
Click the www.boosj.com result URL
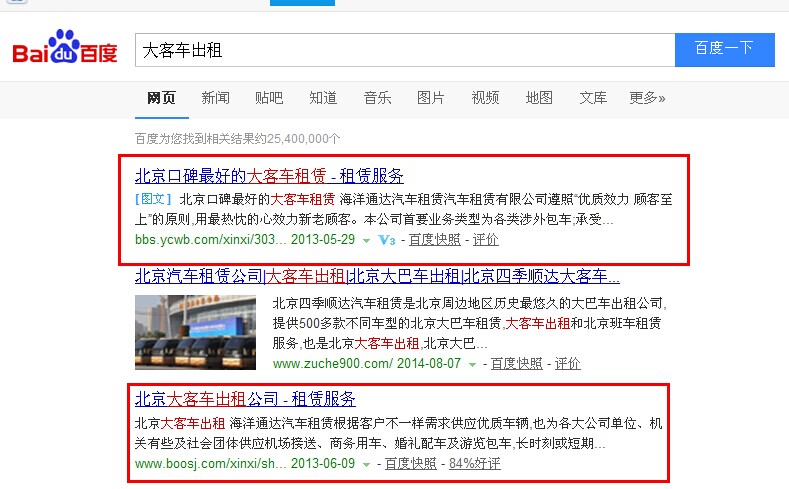(210, 463)
